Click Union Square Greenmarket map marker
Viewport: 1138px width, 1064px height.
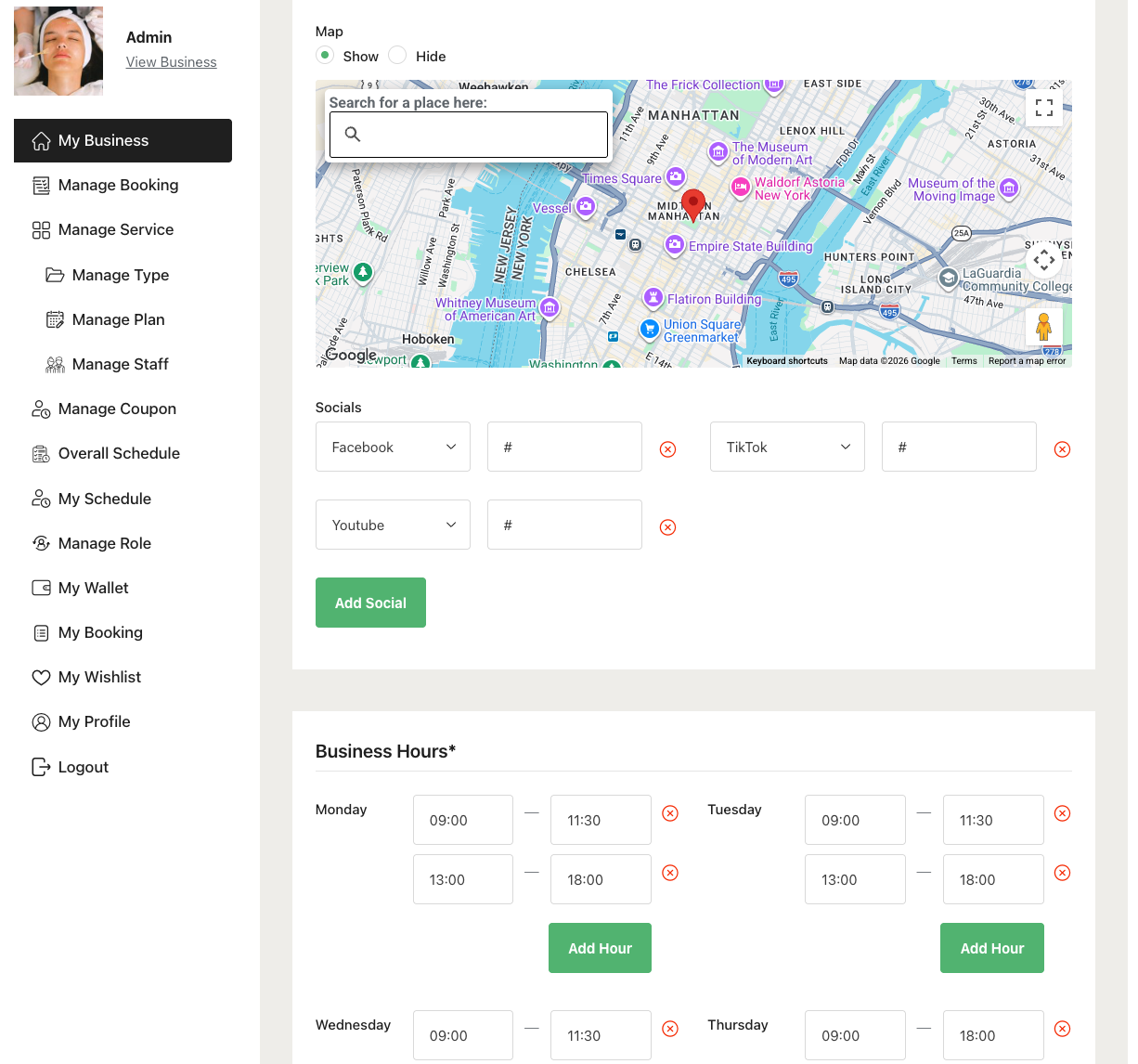(x=650, y=329)
